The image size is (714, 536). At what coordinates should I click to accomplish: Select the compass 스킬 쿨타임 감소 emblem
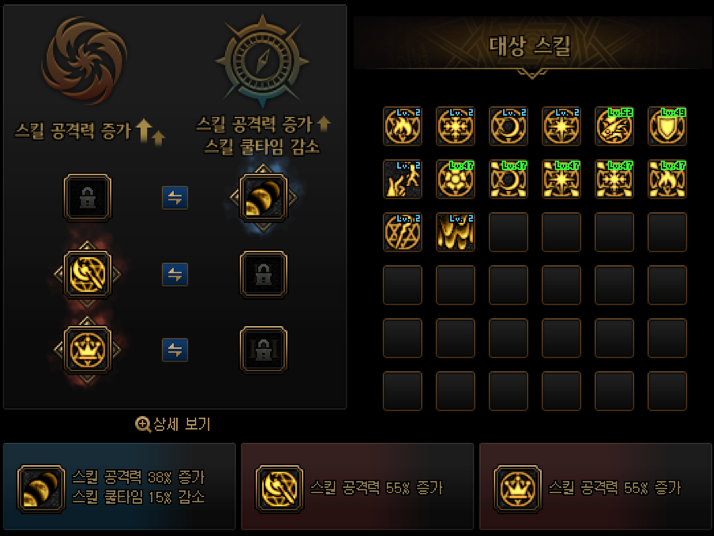262,59
